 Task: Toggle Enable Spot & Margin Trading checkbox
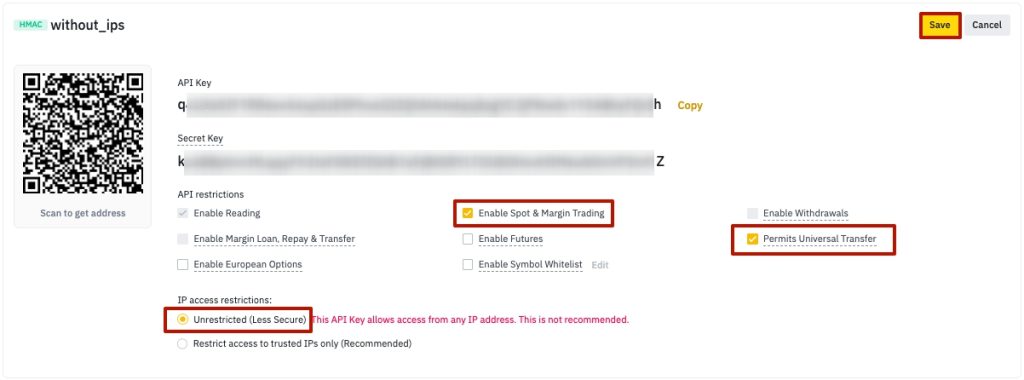(468, 213)
